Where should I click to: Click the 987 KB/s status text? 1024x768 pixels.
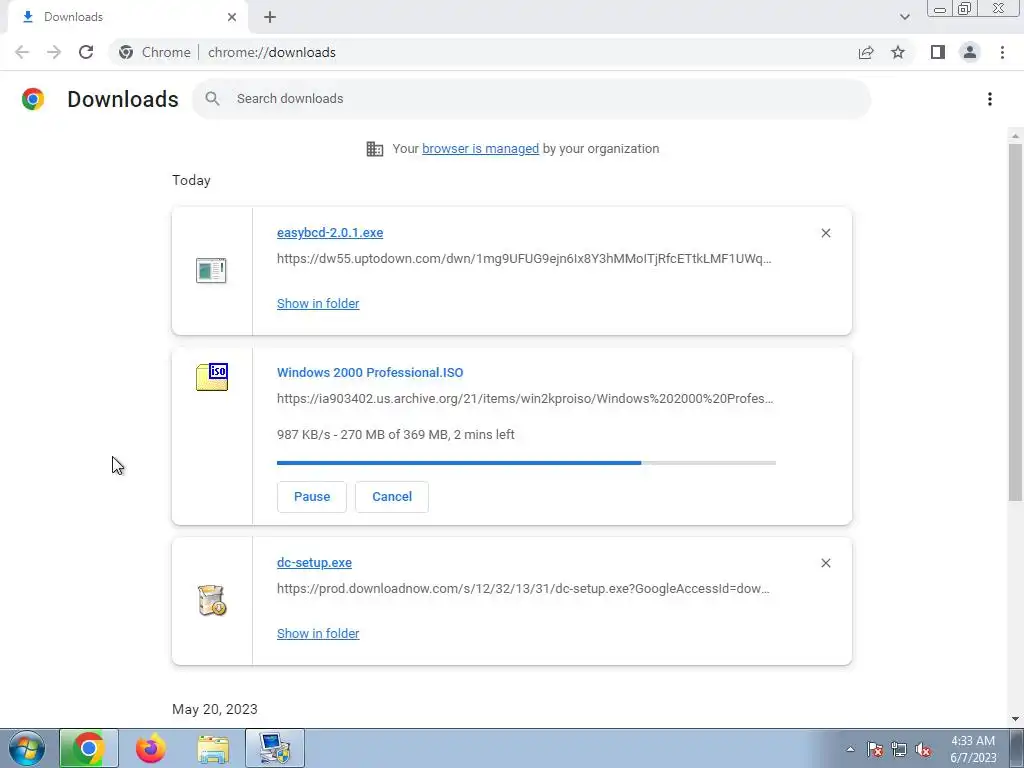click(396, 435)
